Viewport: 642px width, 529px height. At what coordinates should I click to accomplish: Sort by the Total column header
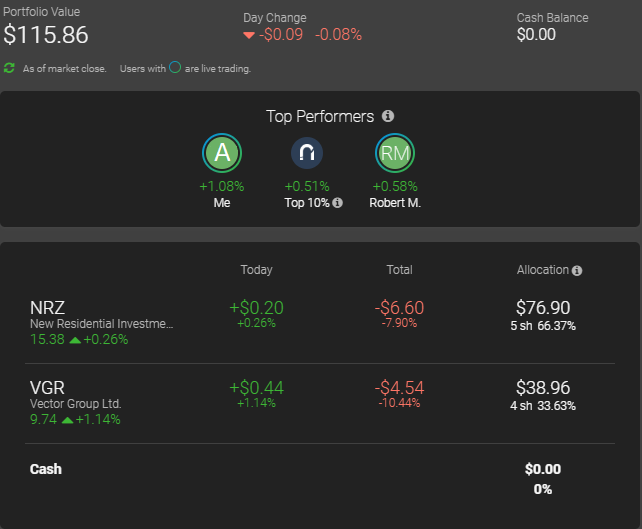coord(399,270)
